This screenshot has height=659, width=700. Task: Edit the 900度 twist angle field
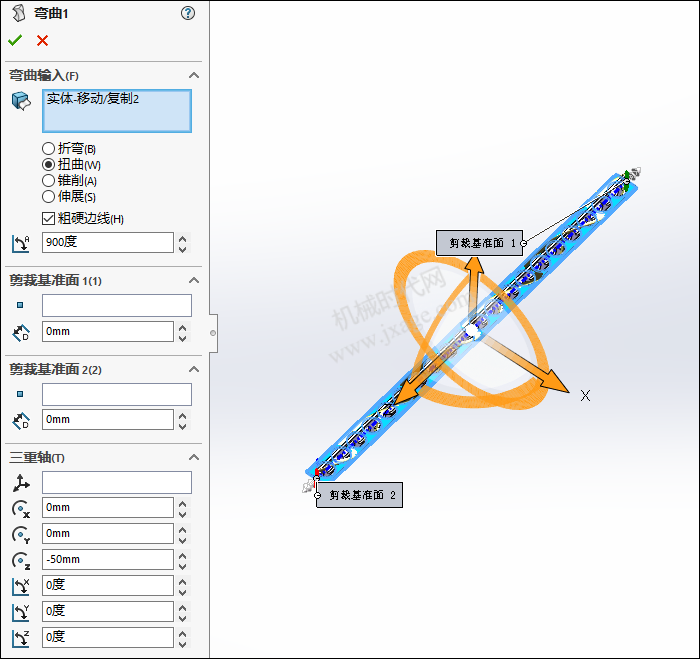108,242
